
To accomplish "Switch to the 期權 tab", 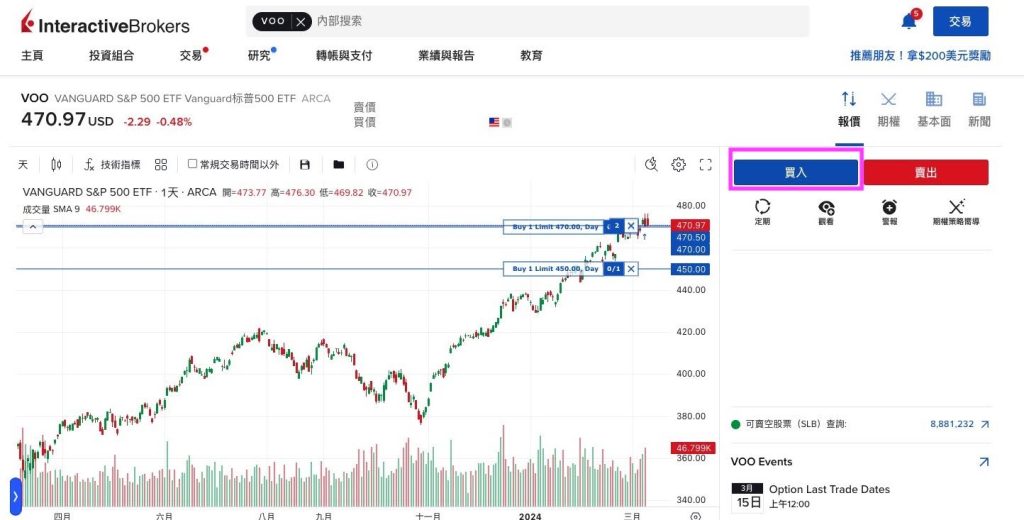I will coord(888,107).
